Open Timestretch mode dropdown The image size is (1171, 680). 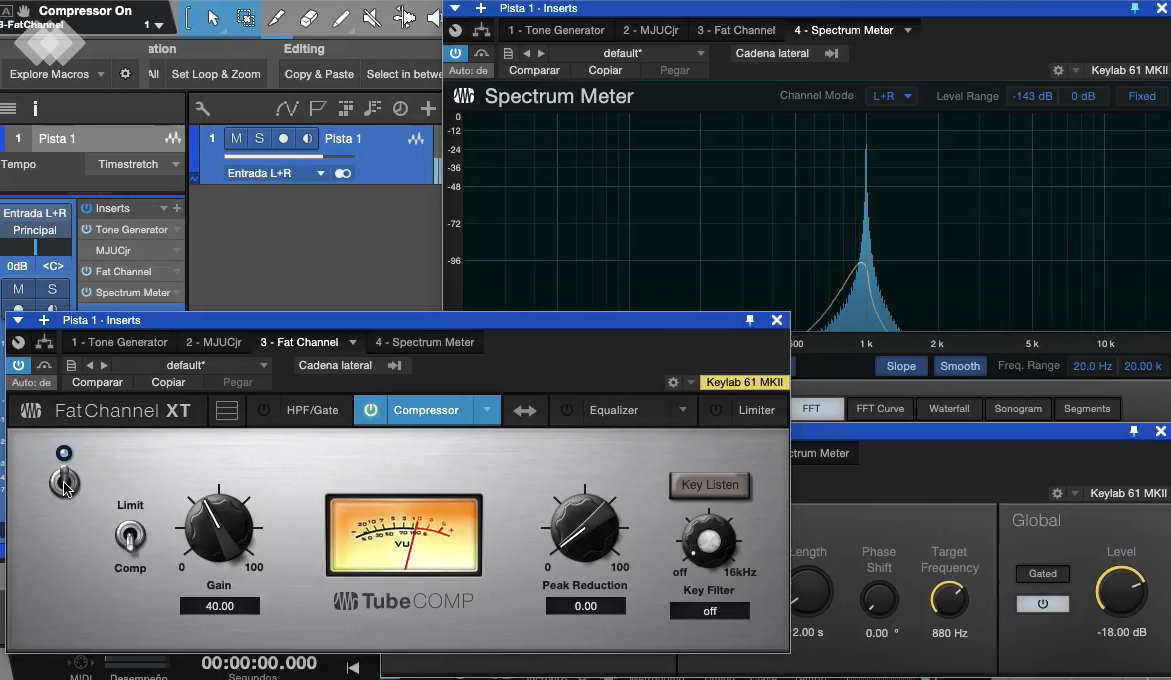[138, 164]
